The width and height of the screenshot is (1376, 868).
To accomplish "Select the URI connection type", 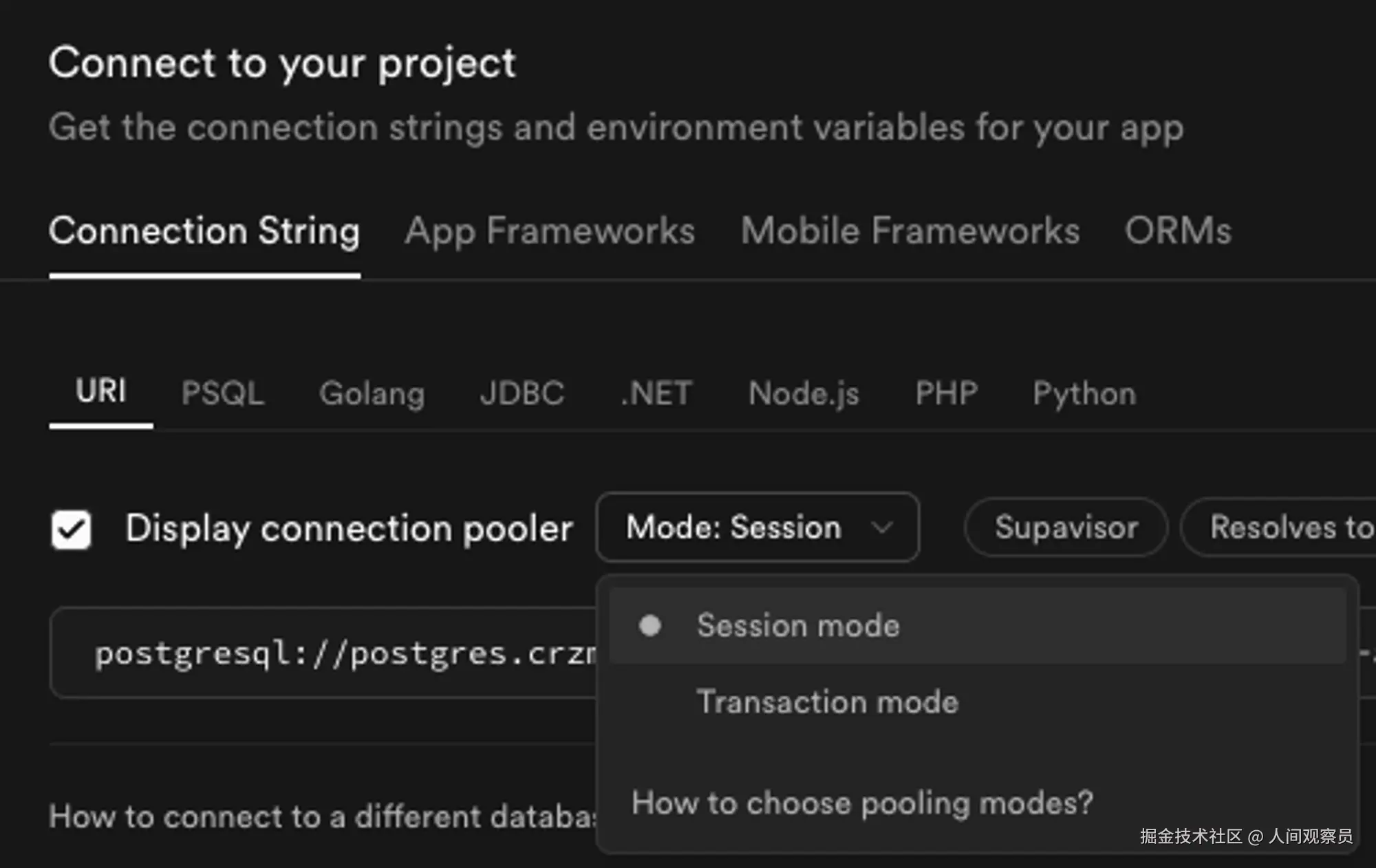I will (101, 392).
